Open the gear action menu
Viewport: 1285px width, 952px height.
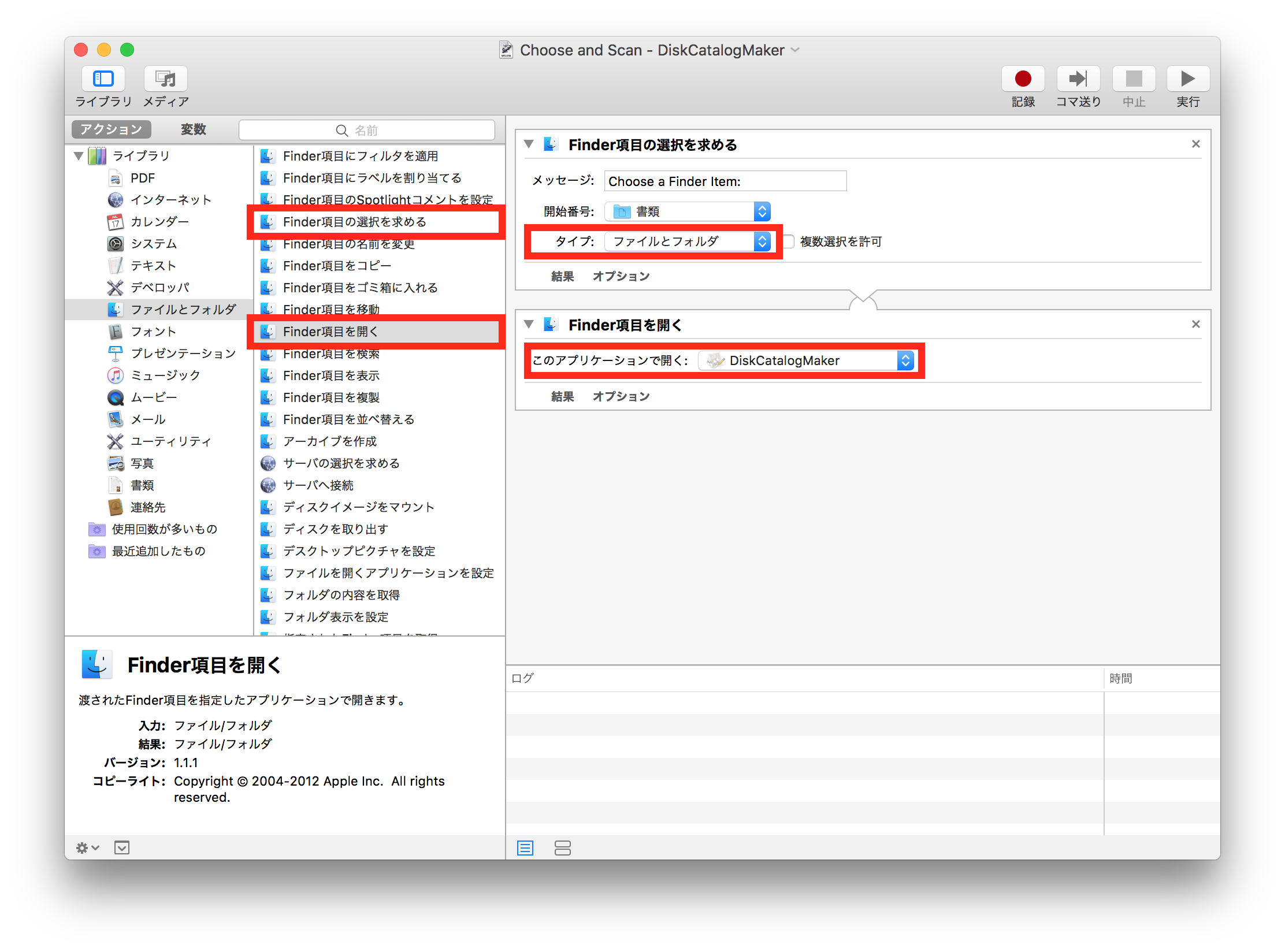87,848
